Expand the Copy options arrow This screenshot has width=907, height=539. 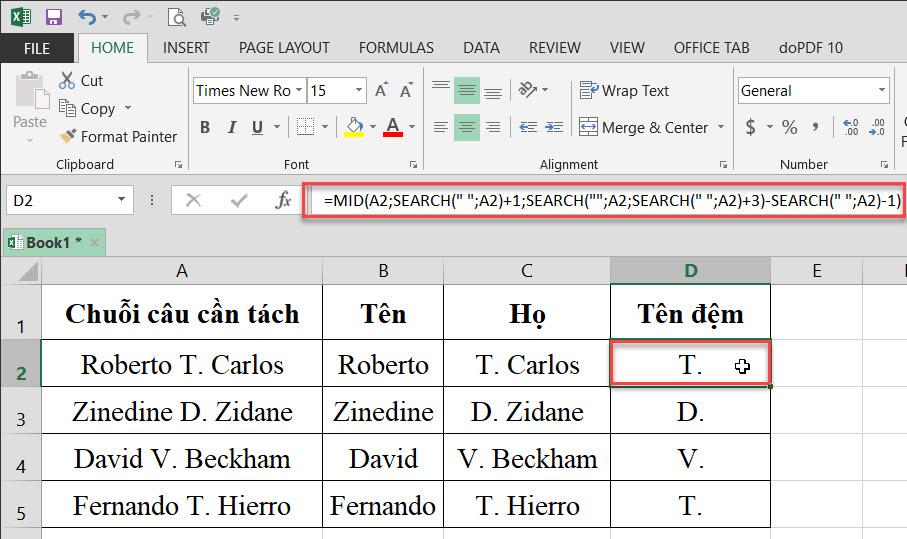click(128, 108)
